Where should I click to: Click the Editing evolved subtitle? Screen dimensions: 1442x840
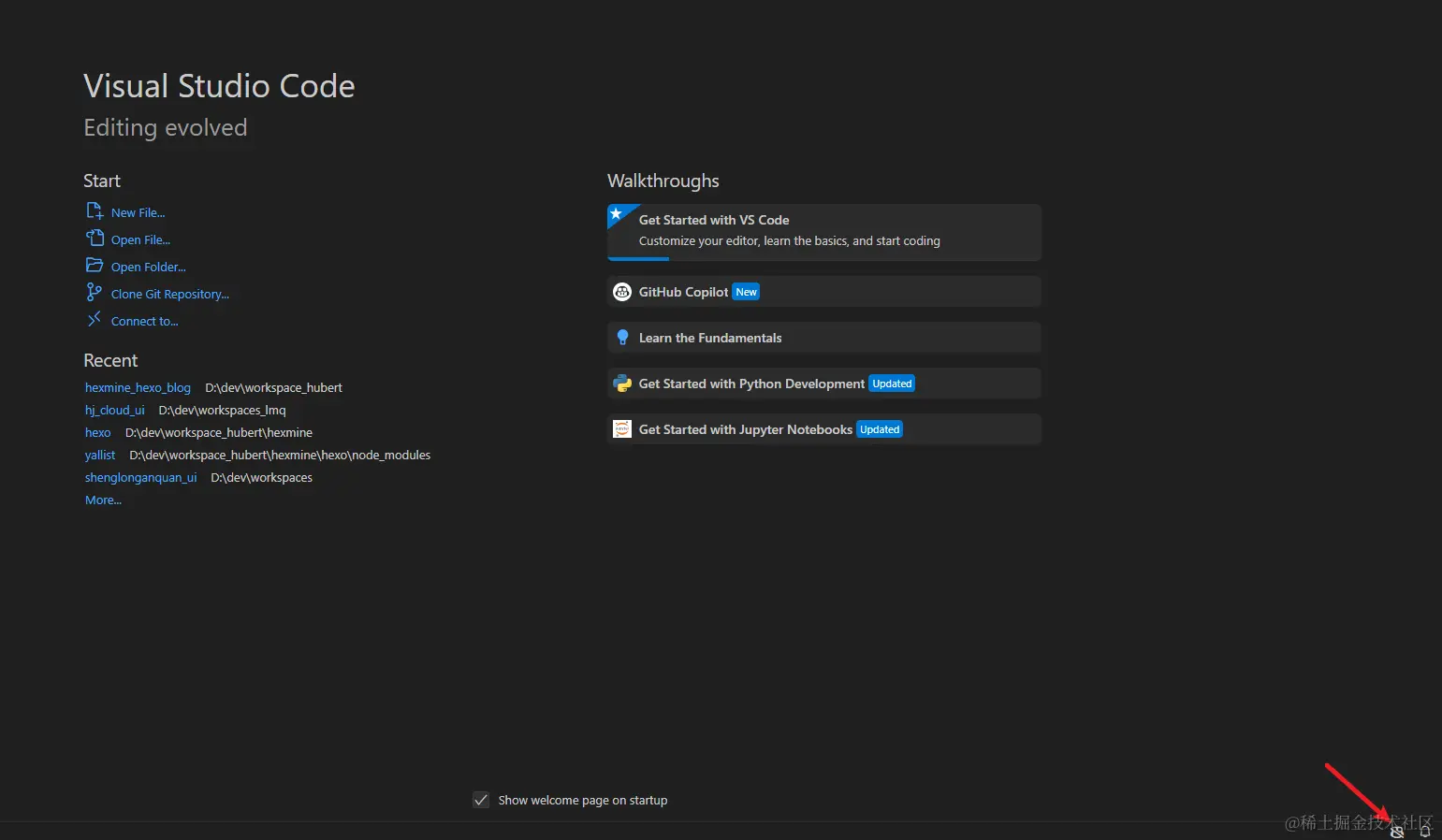coord(166,127)
